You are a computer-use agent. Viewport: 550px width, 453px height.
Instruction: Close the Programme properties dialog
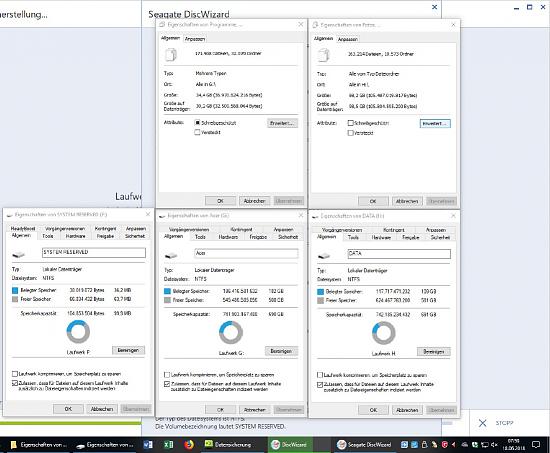pos(301,25)
